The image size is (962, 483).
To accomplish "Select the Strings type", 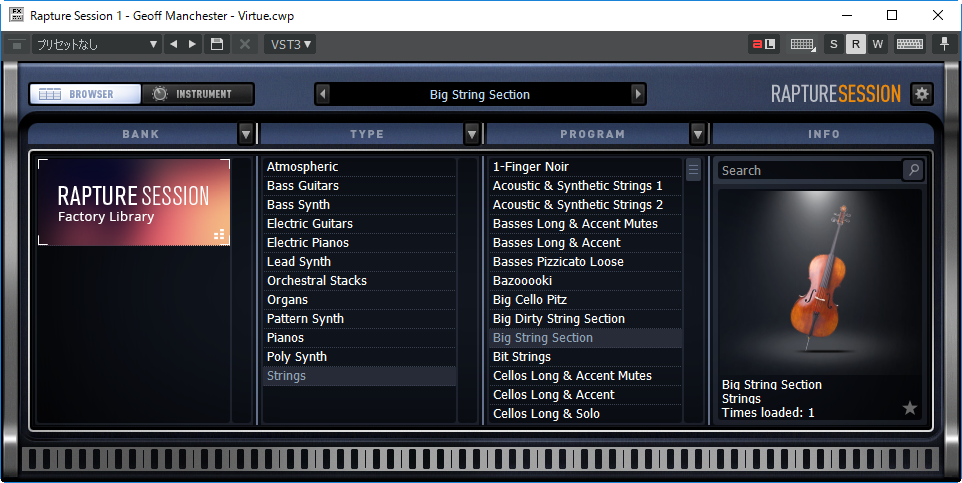I will tap(360, 376).
